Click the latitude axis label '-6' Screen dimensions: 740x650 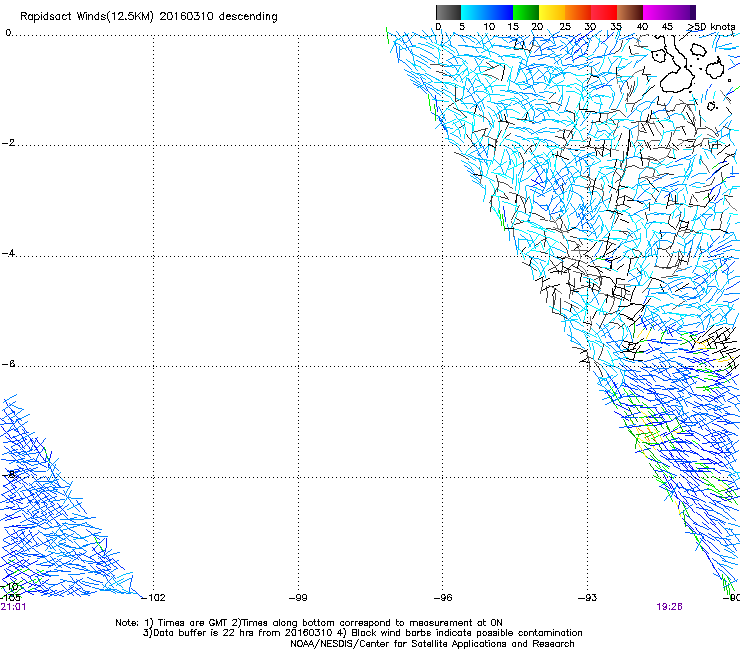(x=8, y=363)
